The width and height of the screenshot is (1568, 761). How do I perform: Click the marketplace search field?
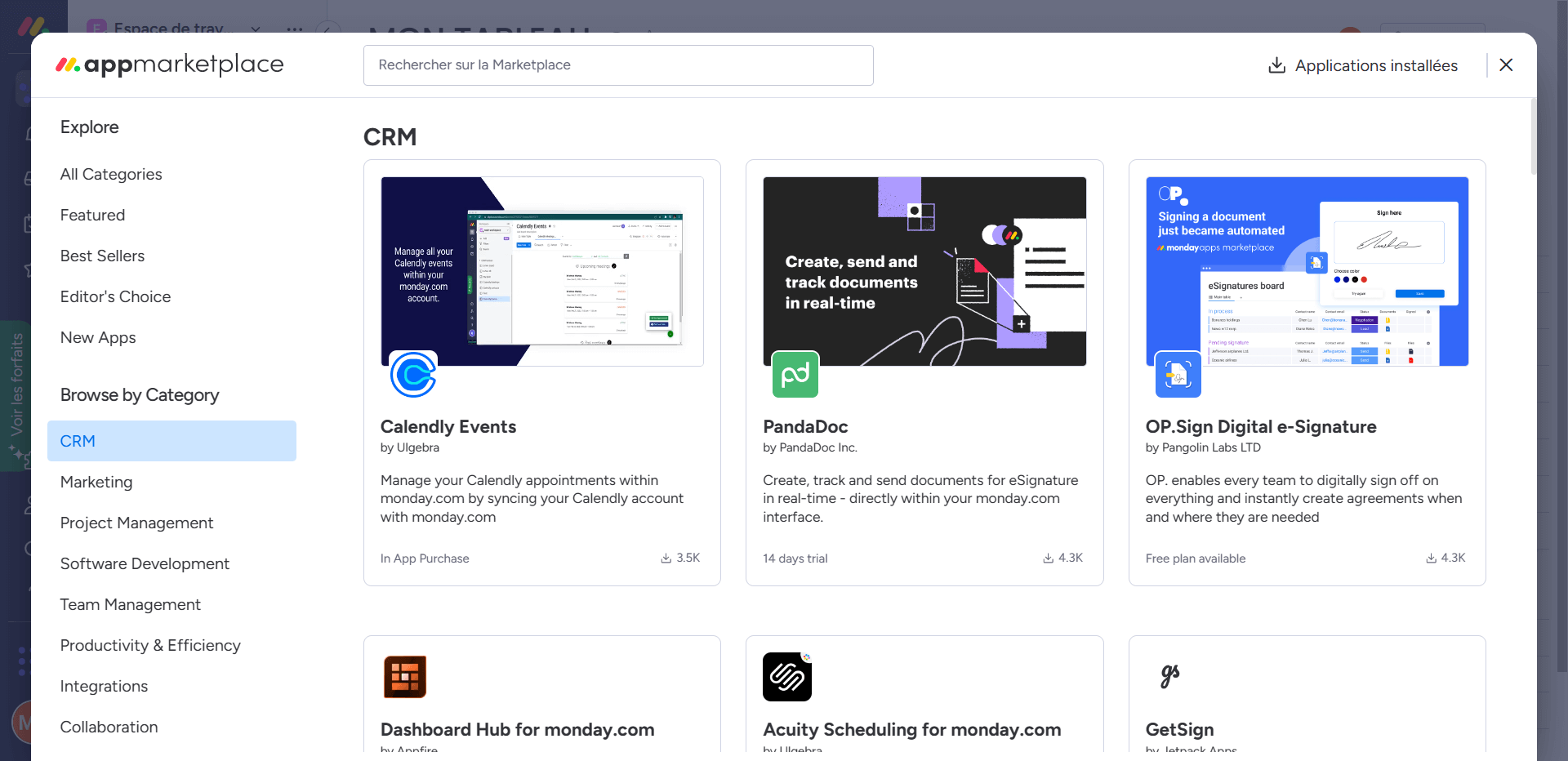coord(617,65)
